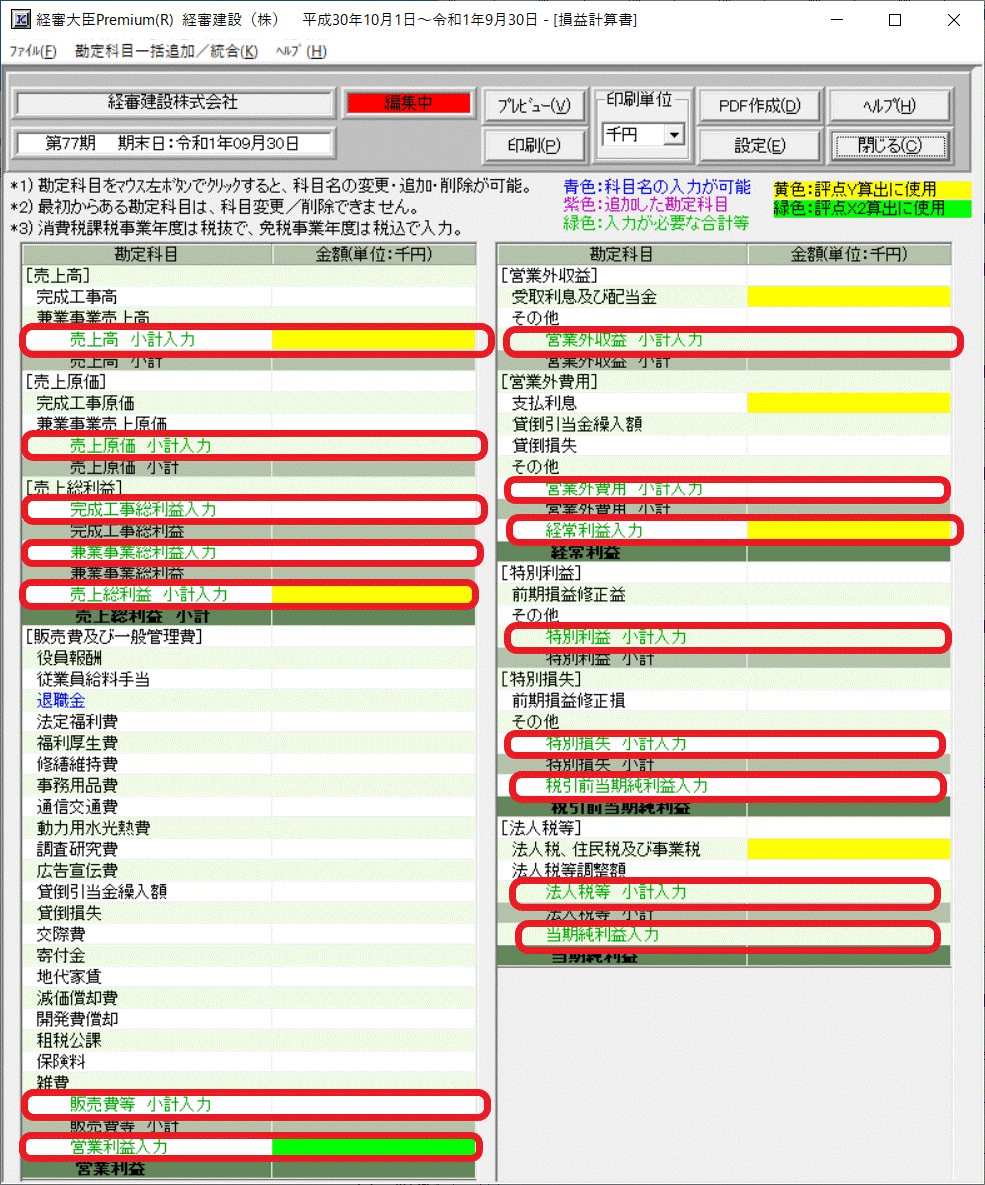Click the 福利厚生費 account row
985x1185 pixels.
249,743
